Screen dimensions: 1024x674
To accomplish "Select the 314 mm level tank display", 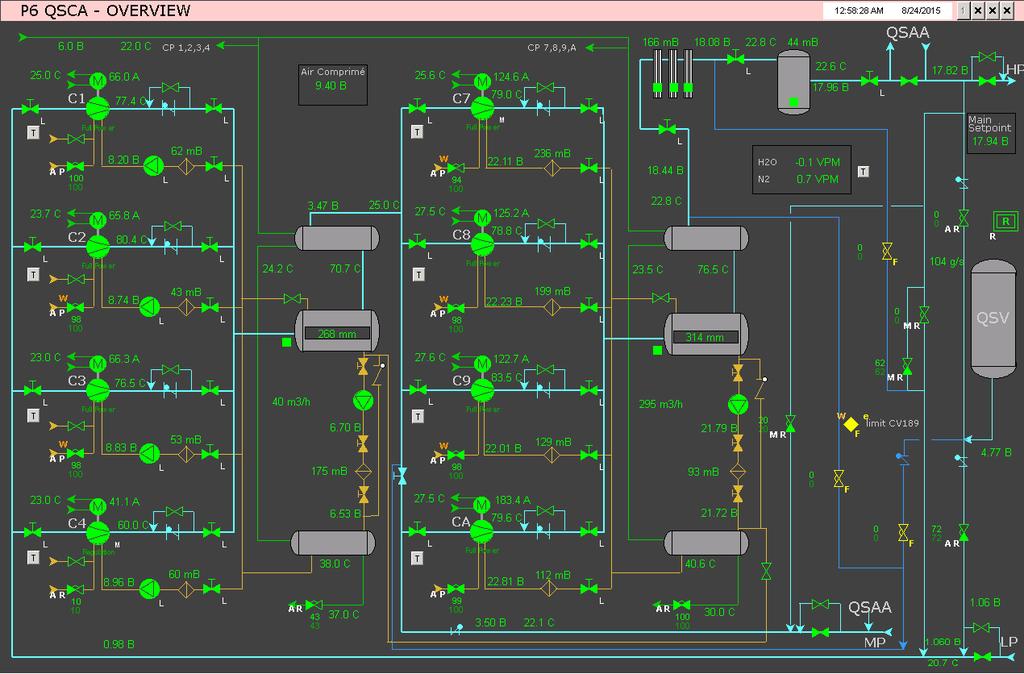I will coord(706,335).
